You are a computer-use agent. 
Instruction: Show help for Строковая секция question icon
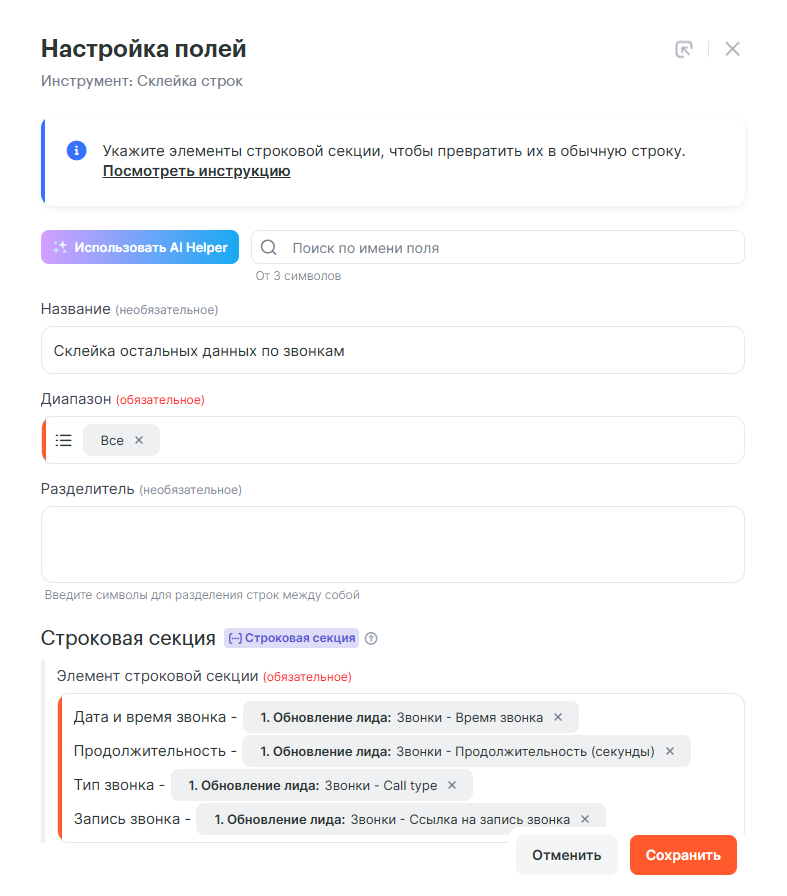(x=371, y=639)
